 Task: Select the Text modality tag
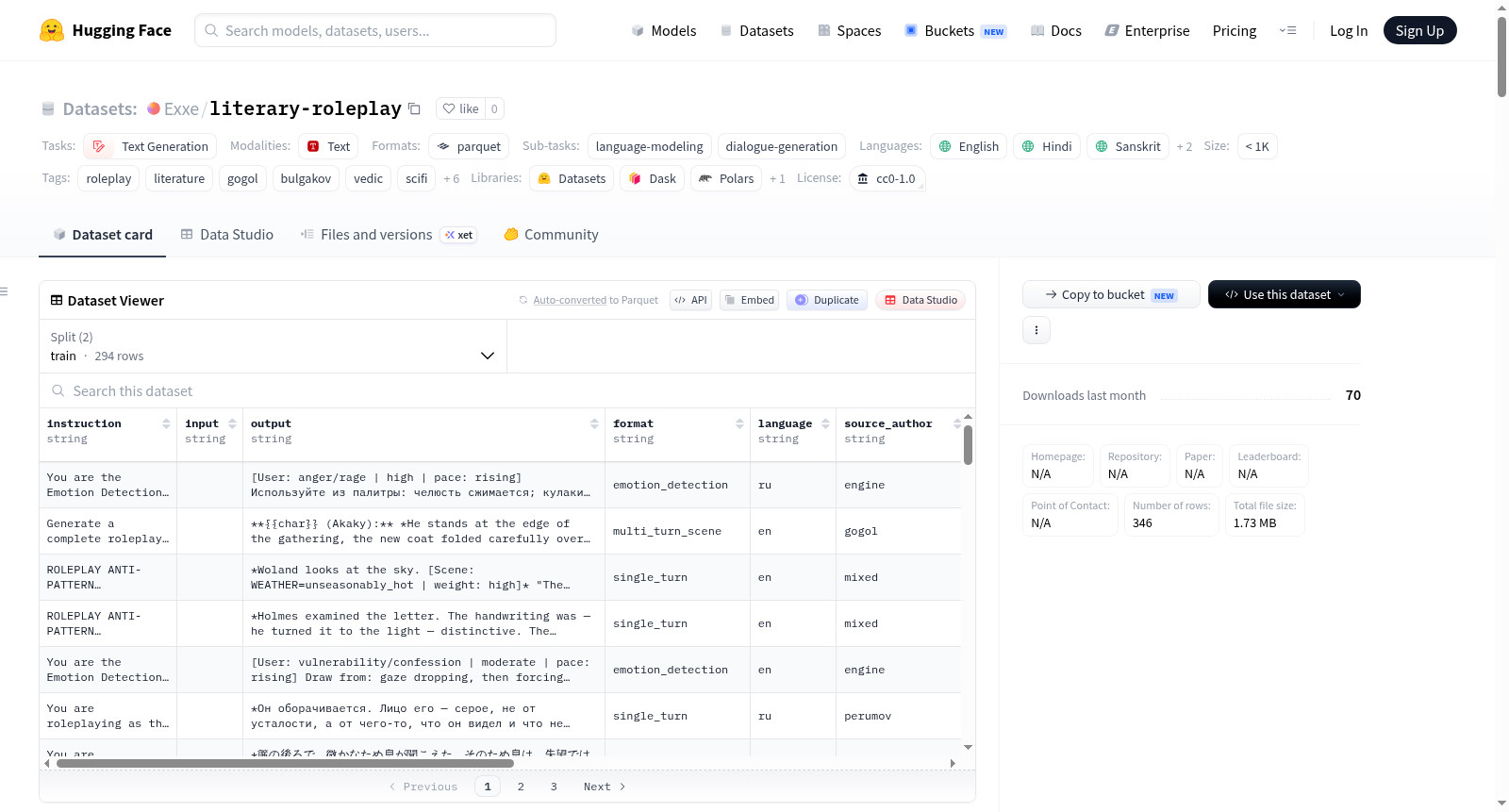[x=328, y=146]
